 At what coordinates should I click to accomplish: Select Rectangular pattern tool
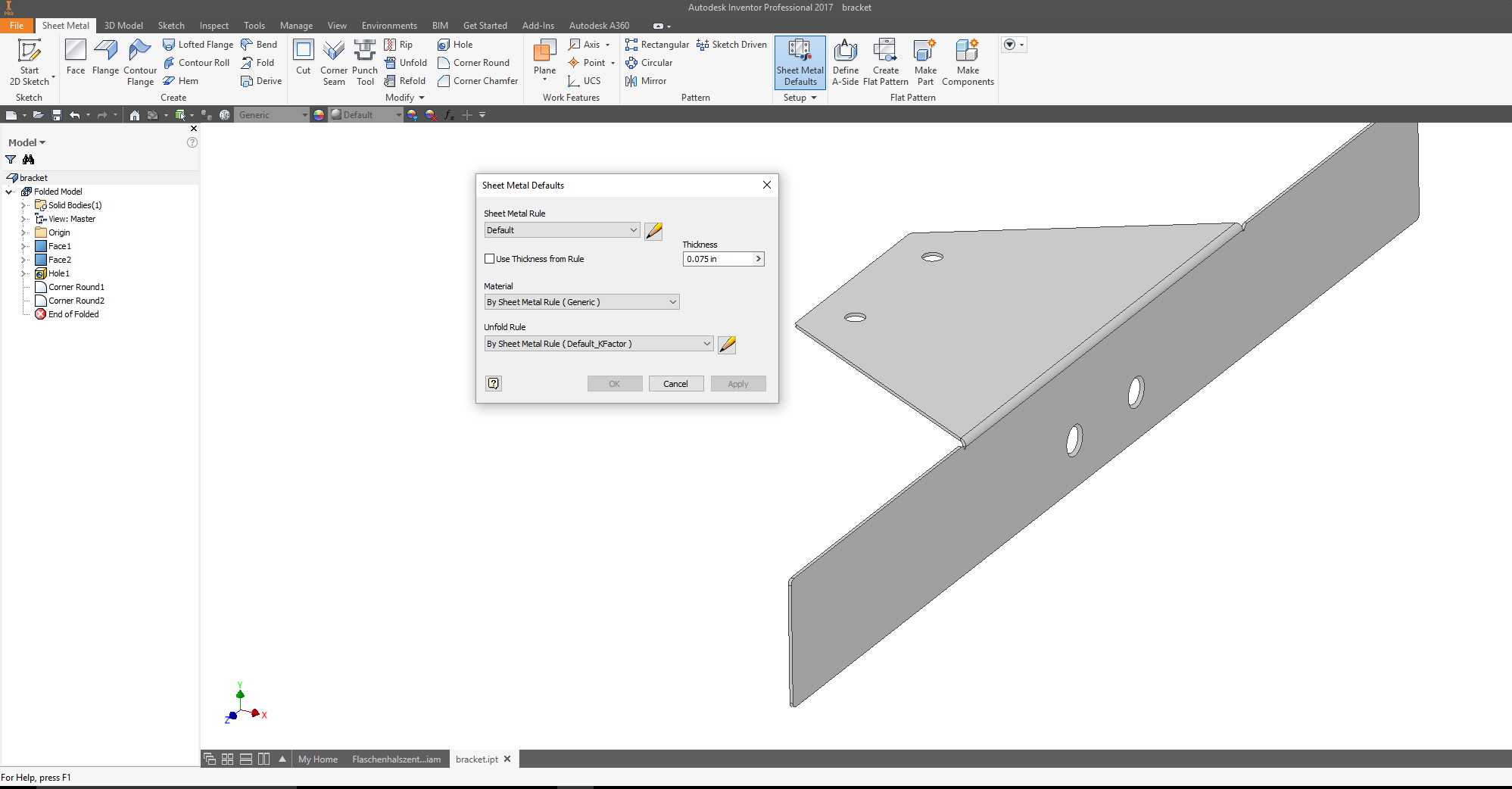[657, 45]
